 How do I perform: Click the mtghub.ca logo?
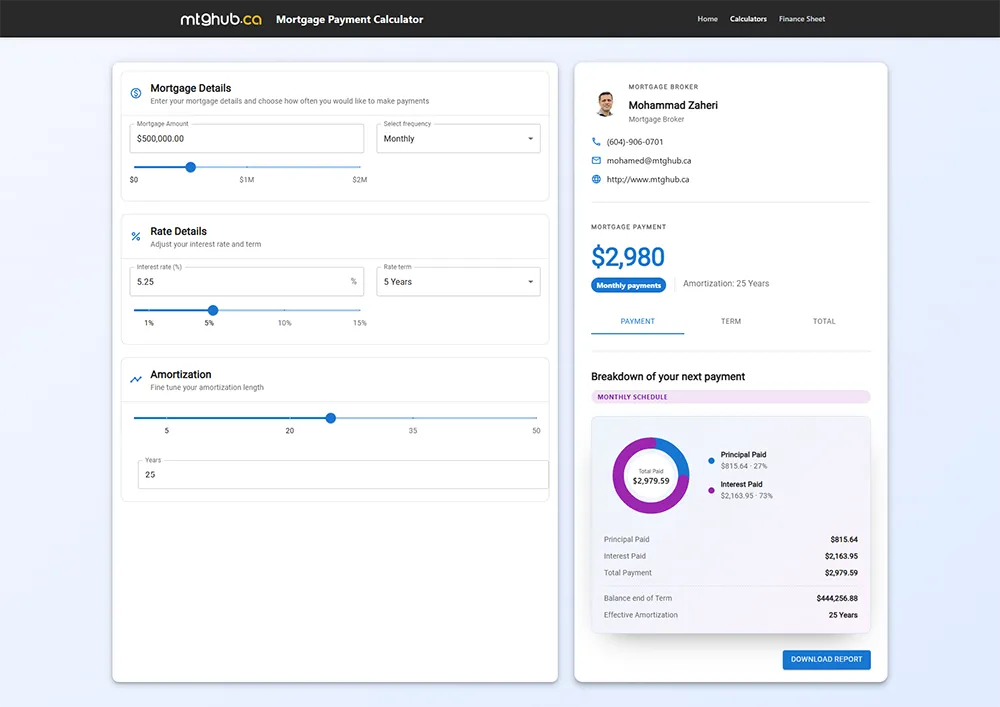221,19
